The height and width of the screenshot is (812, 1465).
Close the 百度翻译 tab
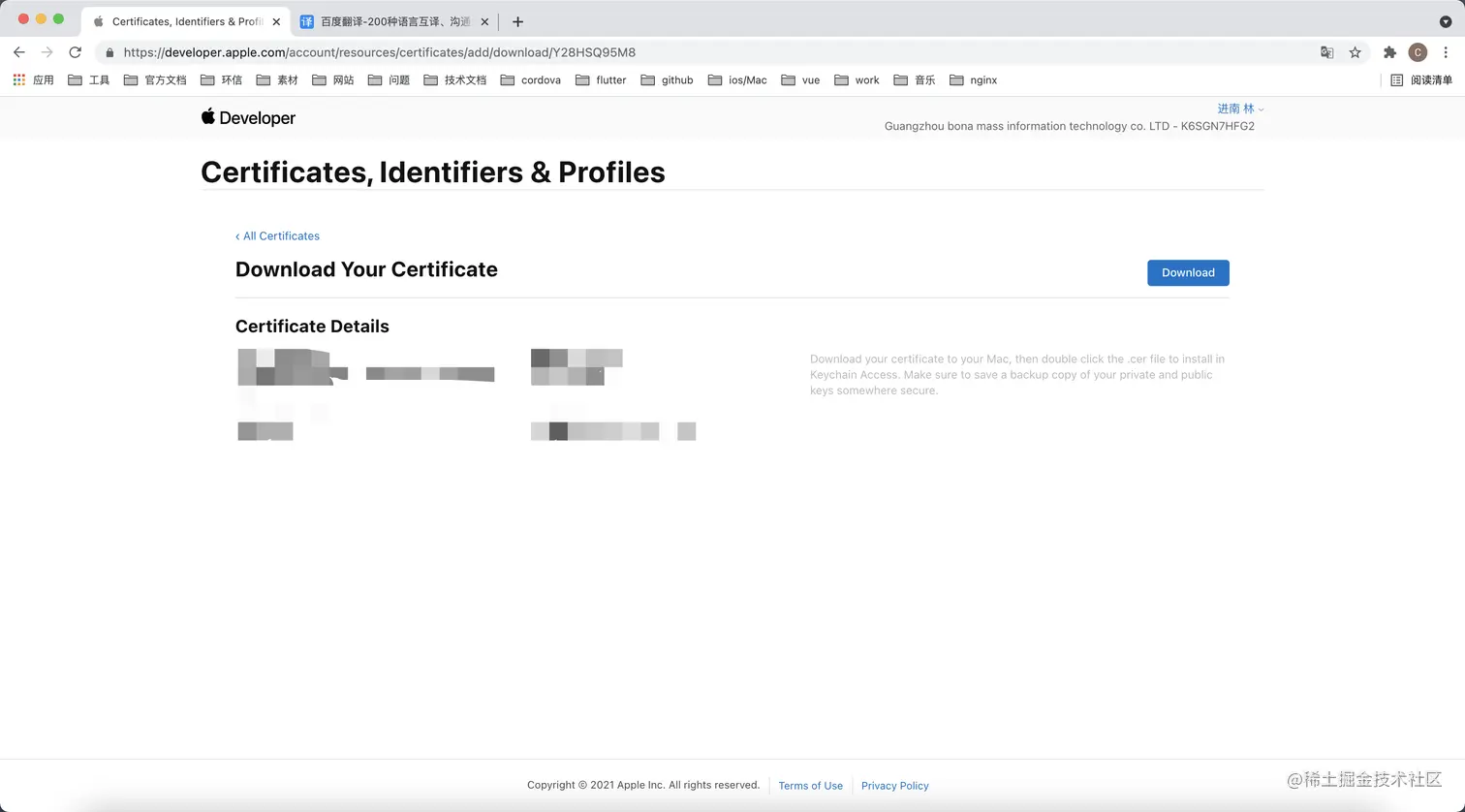click(484, 21)
